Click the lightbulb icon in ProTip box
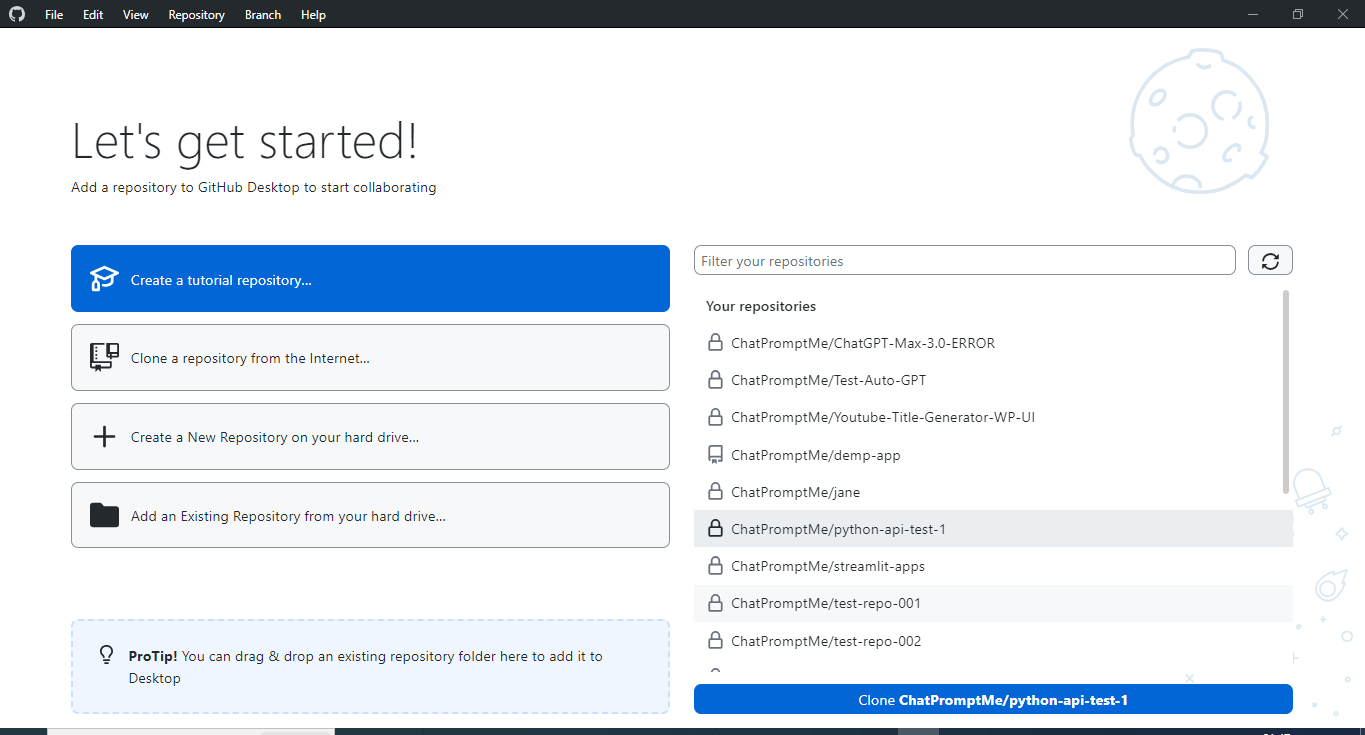The height and width of the screenshot is (735, 1365). (x=106, y=655)
